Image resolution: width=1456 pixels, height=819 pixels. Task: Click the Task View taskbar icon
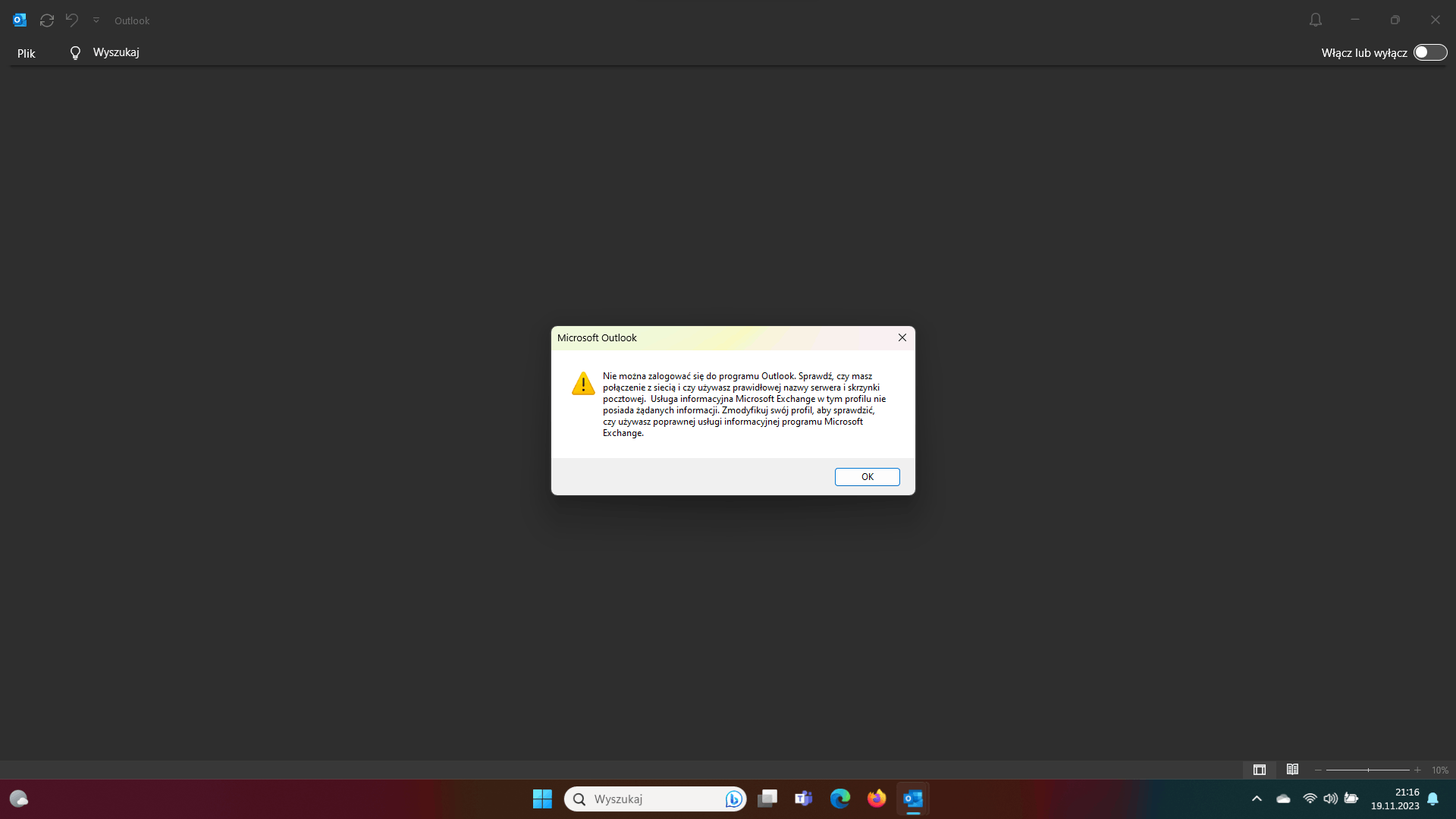point(767,799)
